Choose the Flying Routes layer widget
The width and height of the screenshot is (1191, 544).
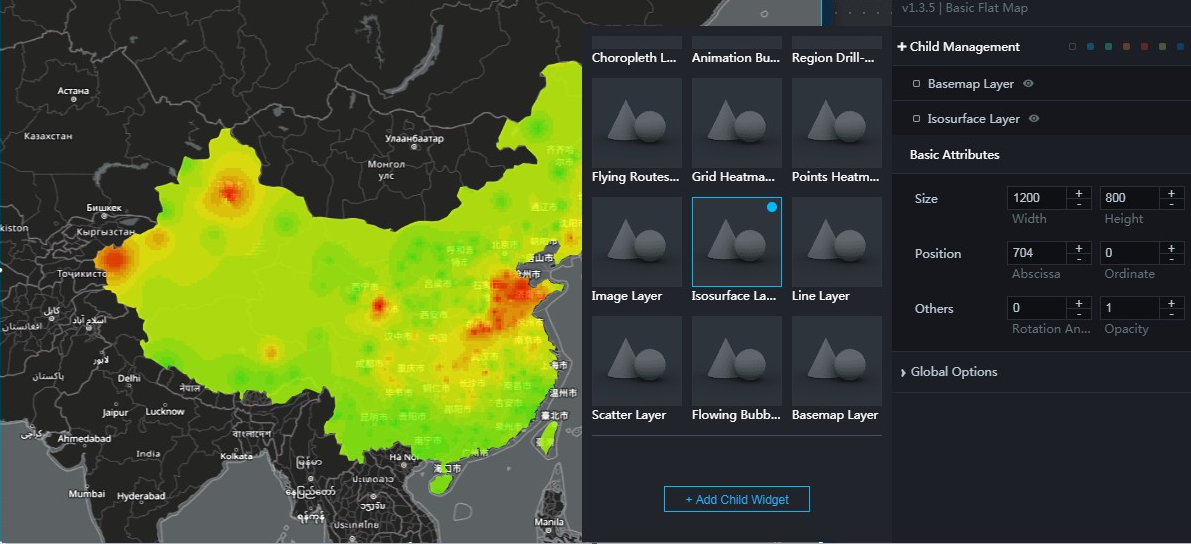click(x=636, y=123)
